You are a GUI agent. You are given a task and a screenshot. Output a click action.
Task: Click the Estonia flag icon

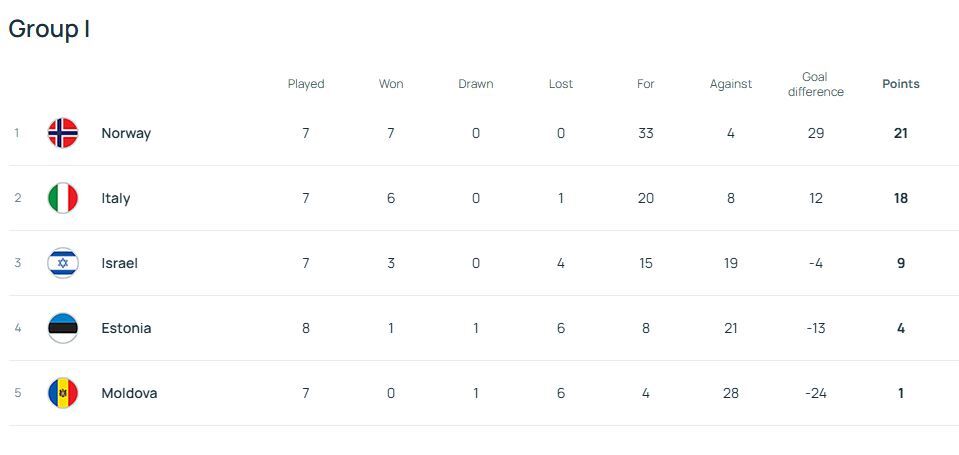coord(63,328)
